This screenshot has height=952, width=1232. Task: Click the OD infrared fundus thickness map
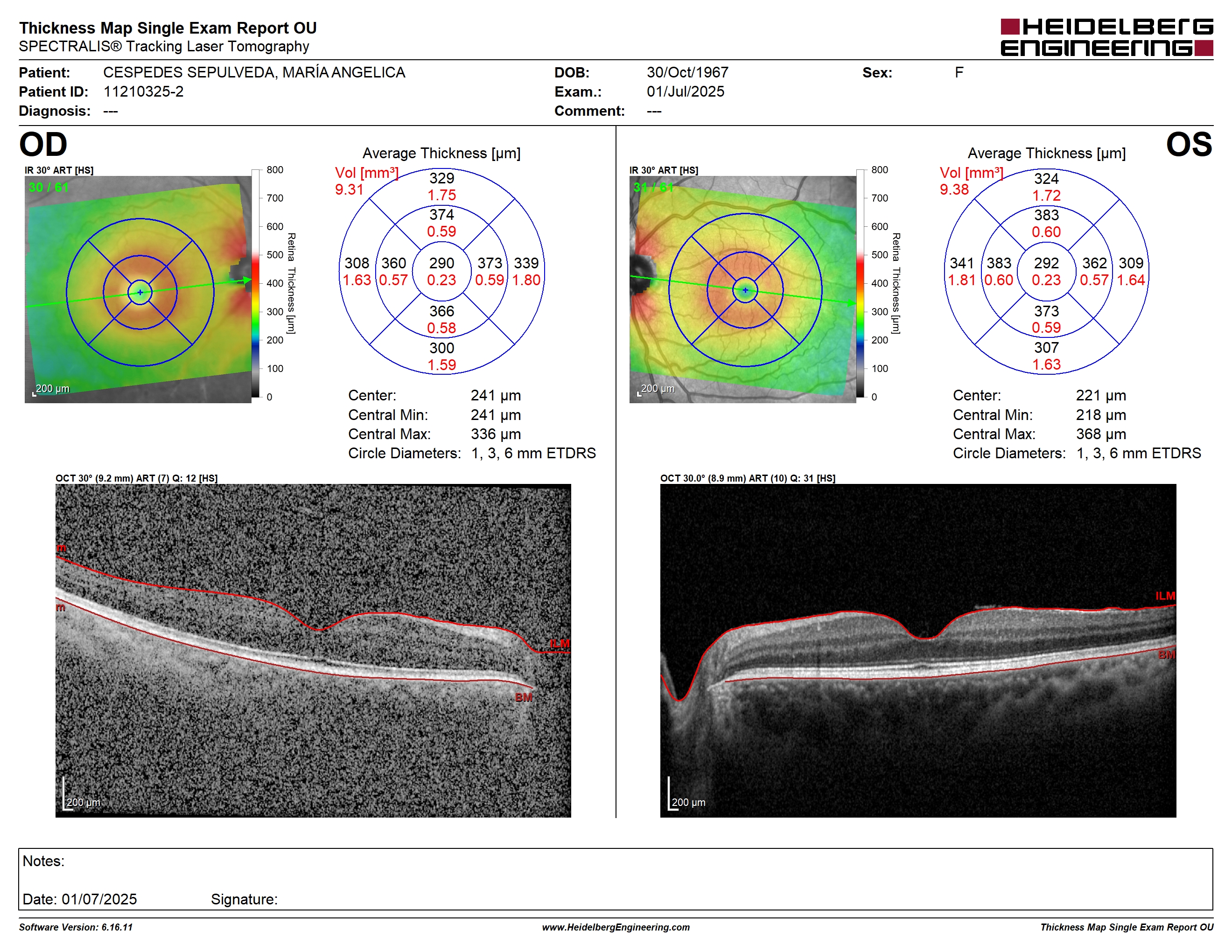tap(138, 289)
